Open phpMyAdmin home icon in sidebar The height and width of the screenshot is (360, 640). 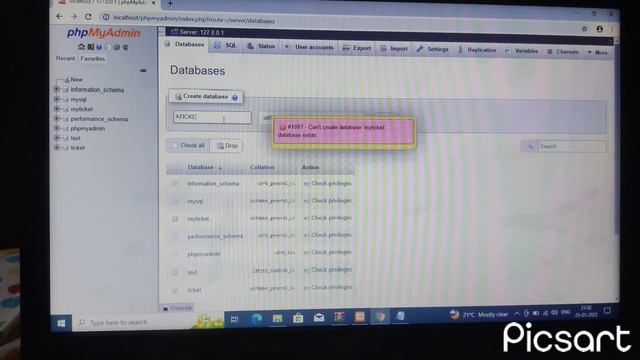tap(81, 47)
